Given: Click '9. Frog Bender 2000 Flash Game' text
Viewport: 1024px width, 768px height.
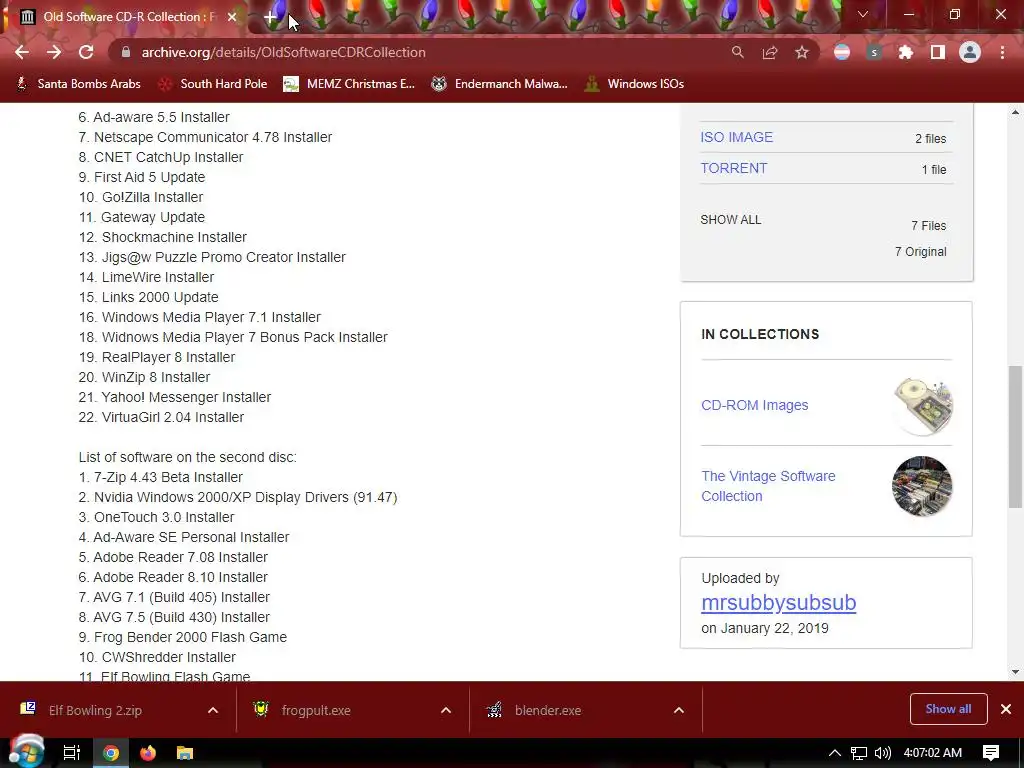Looking at the screenshot, I should 183,637.
